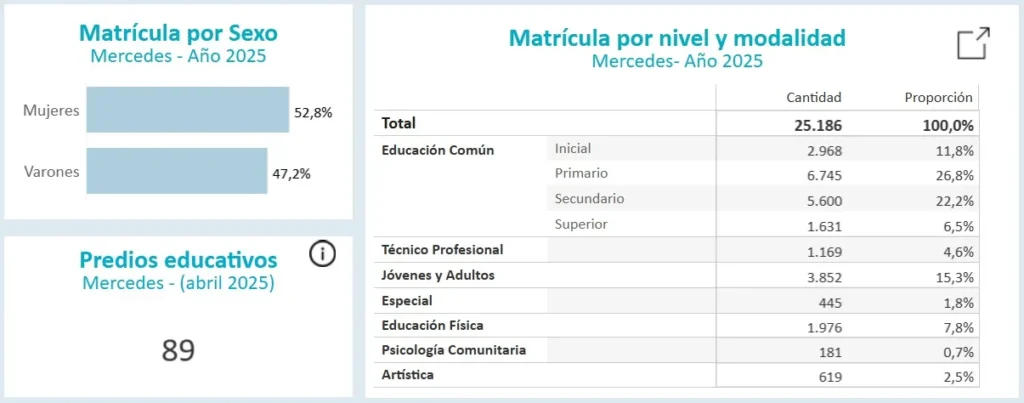The height and width of the screenshot is (403, 1024).
Task: Click the Matrícula por Sexo title
Action: [x=178, y=33]
